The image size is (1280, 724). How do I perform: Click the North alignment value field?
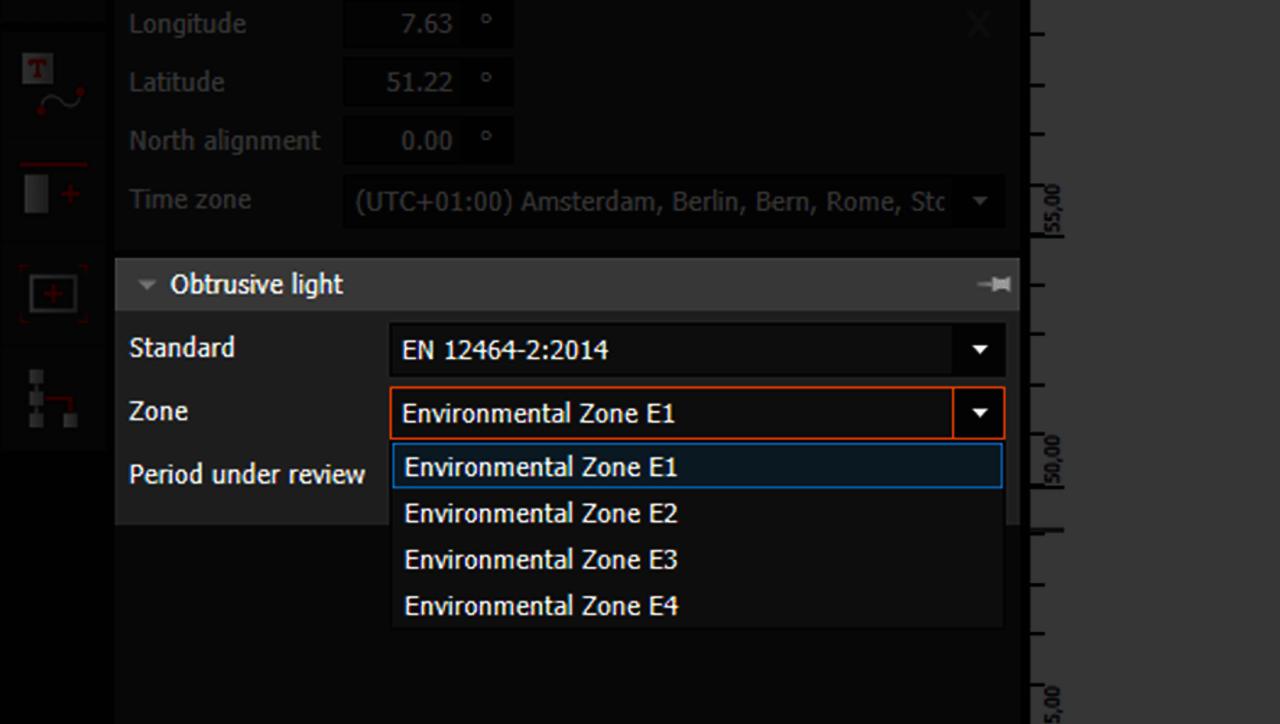pyautogui.click(x=427, y=141)
